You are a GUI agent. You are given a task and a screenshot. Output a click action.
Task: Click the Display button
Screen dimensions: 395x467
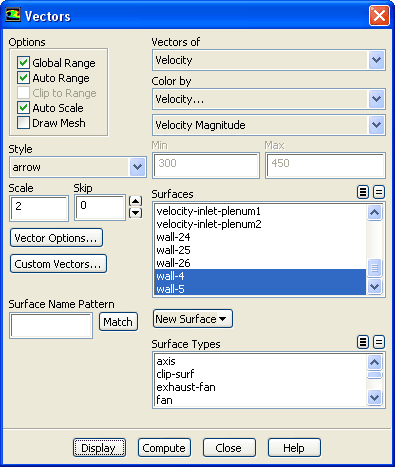[99, 448]
